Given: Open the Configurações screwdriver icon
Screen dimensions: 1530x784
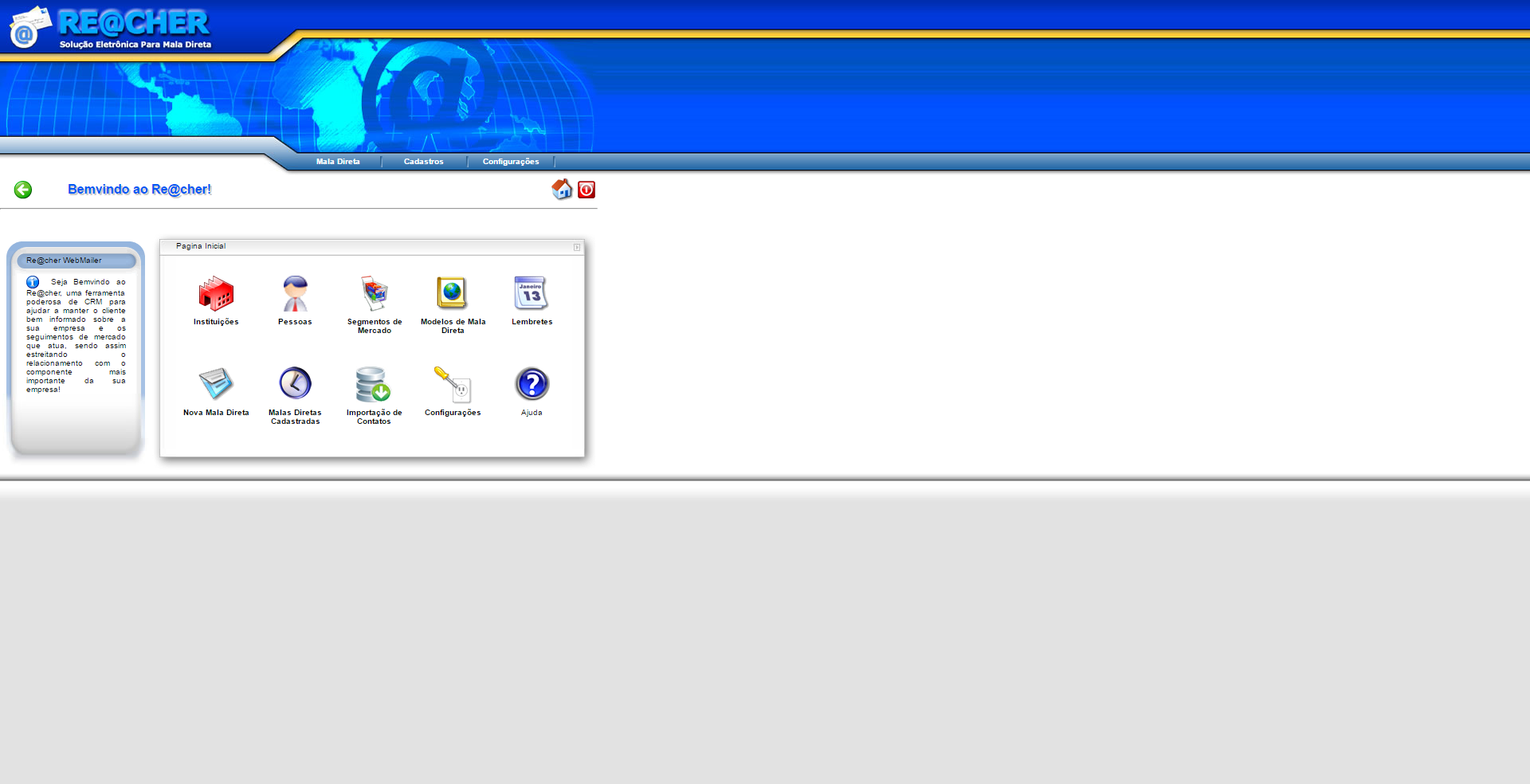Looking at the screenshot, I should point(453,384).
